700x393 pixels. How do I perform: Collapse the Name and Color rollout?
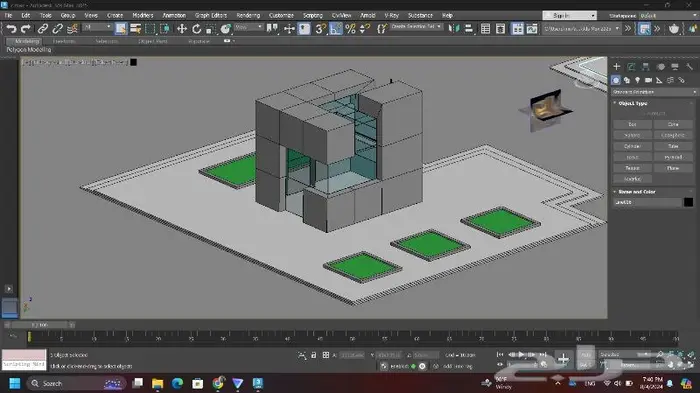click(636, 192)
